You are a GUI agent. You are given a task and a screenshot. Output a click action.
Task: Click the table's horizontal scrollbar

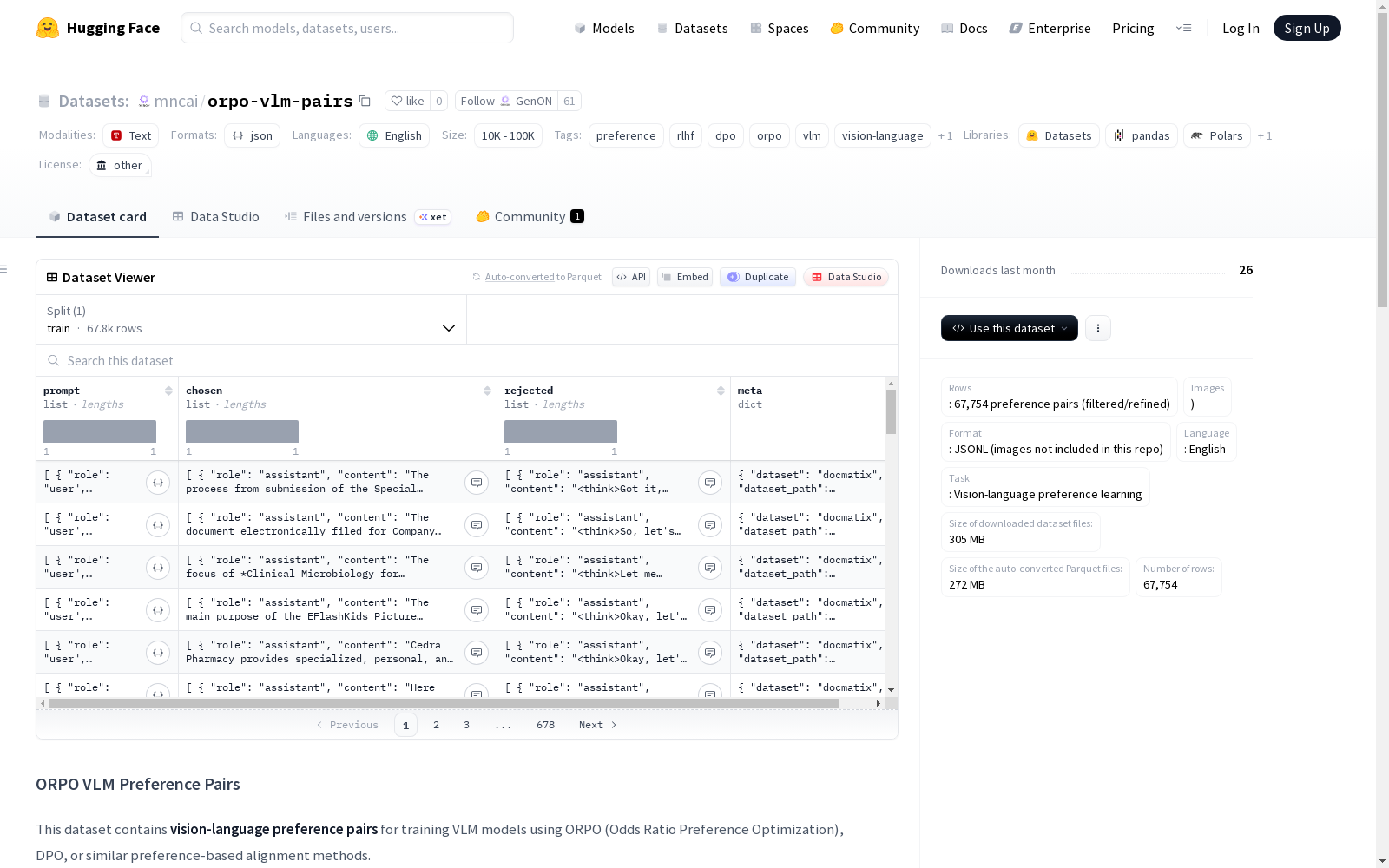444,703
